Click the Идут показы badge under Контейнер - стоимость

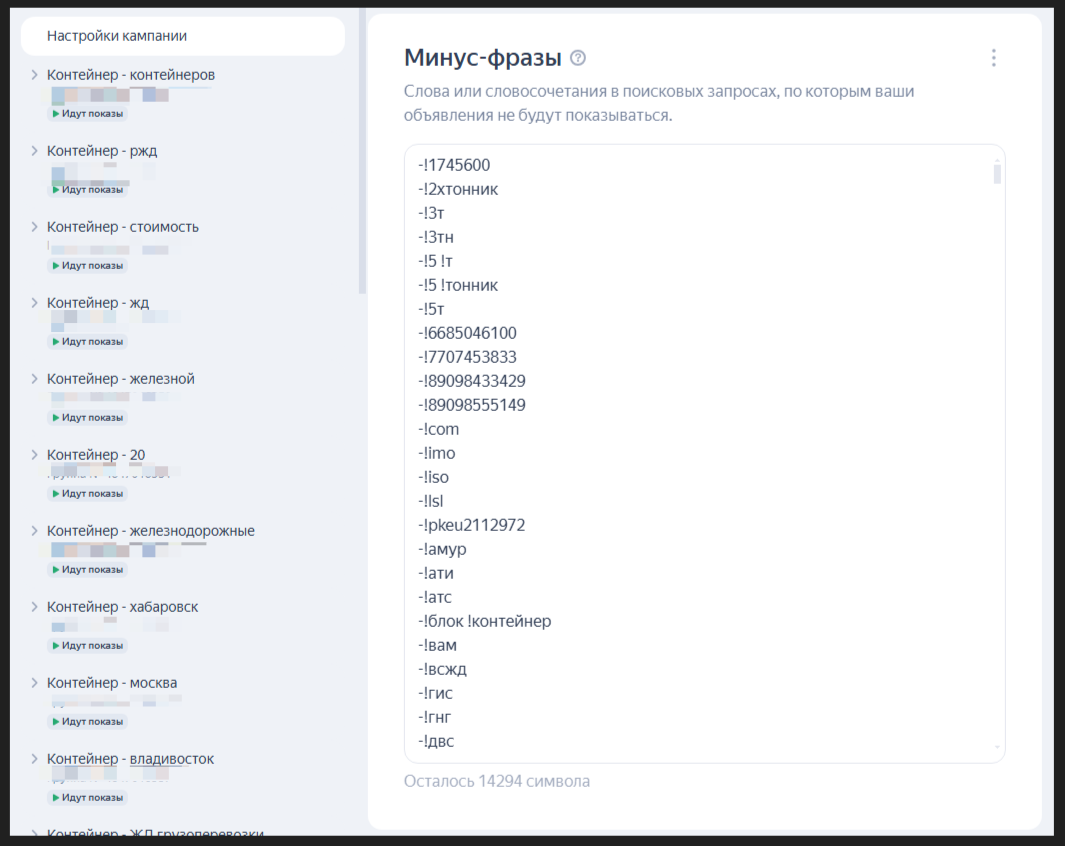tap(88, 265)
